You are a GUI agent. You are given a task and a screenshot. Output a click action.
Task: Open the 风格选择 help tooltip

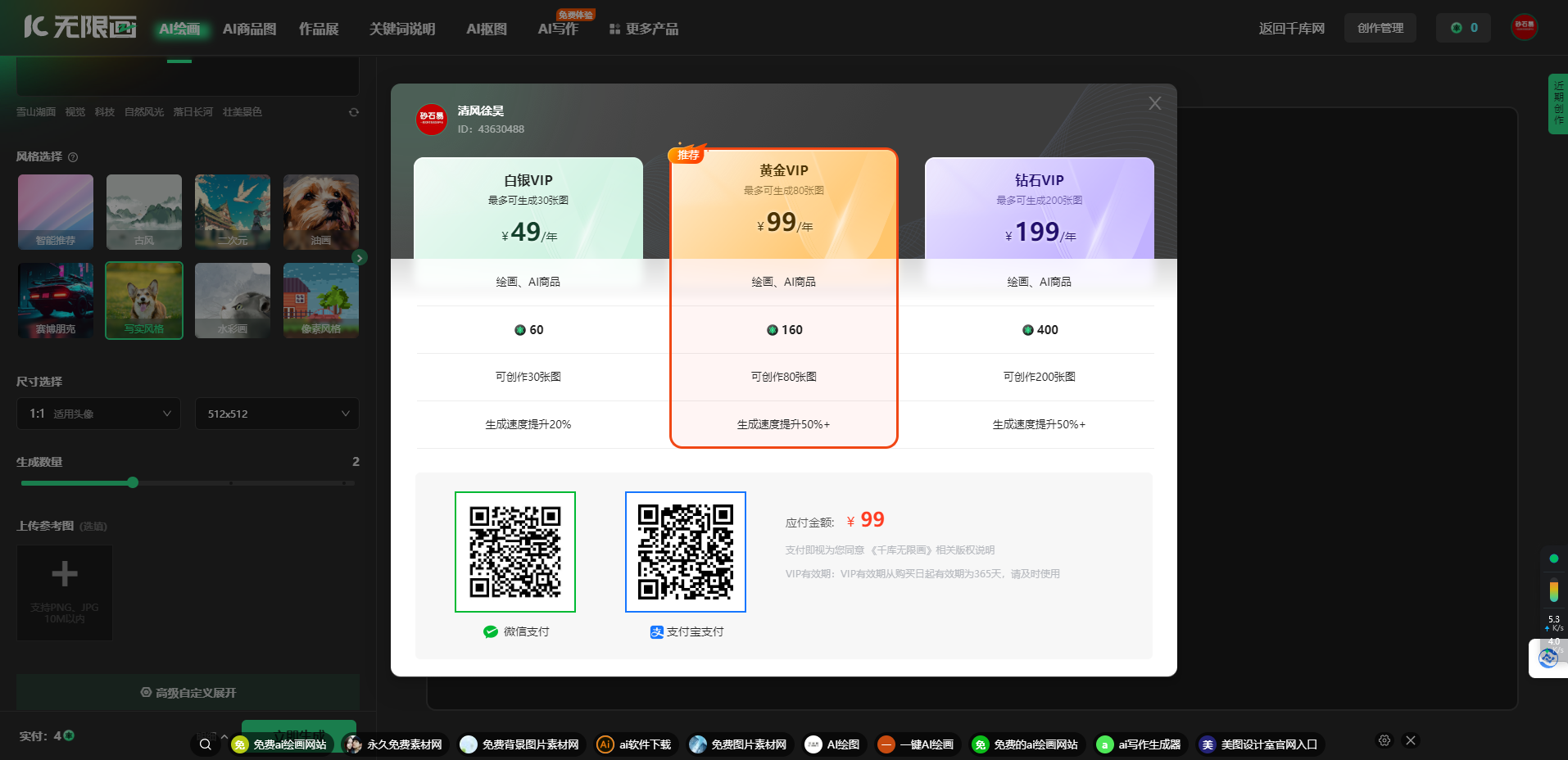(75, 156)
